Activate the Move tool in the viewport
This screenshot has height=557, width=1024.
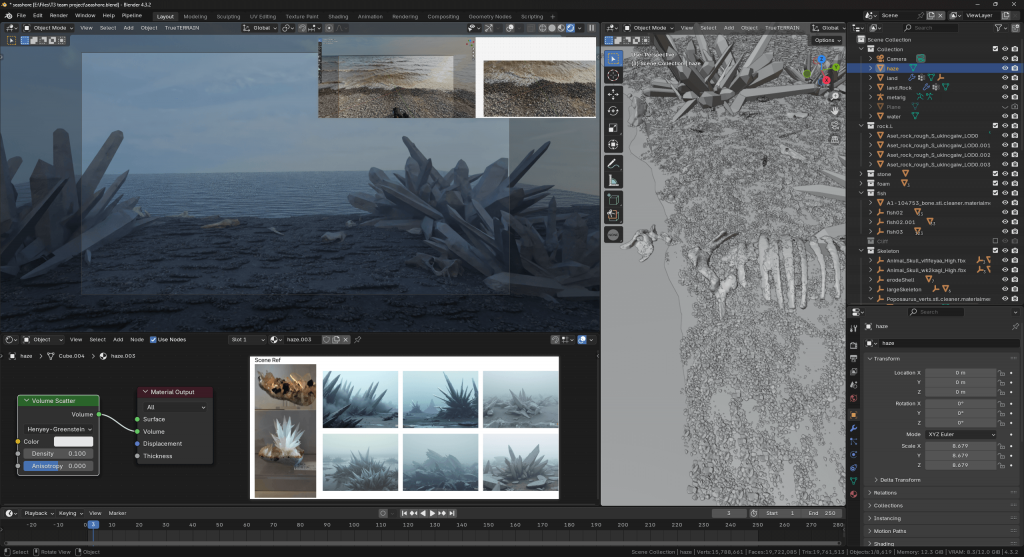tap(613, 93)
